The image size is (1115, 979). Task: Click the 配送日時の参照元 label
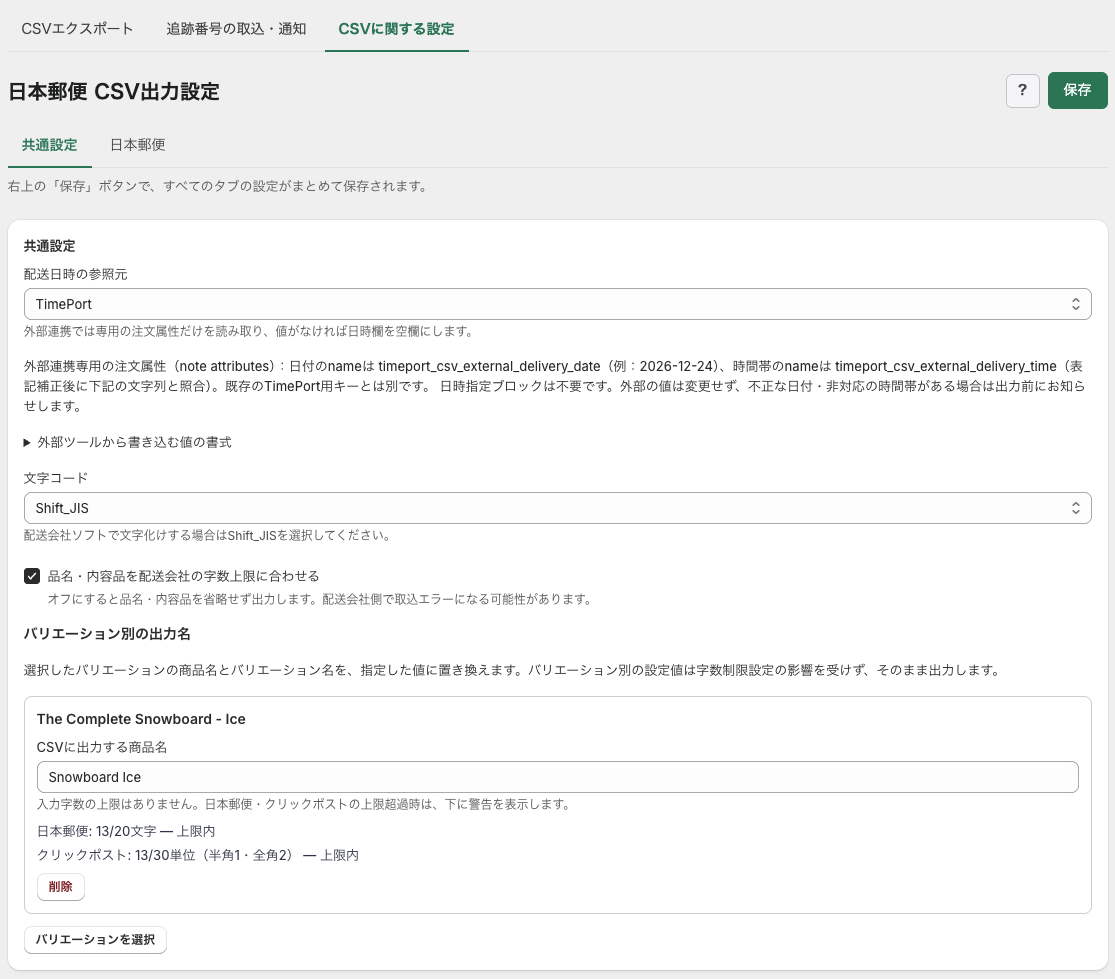[75, 274]
